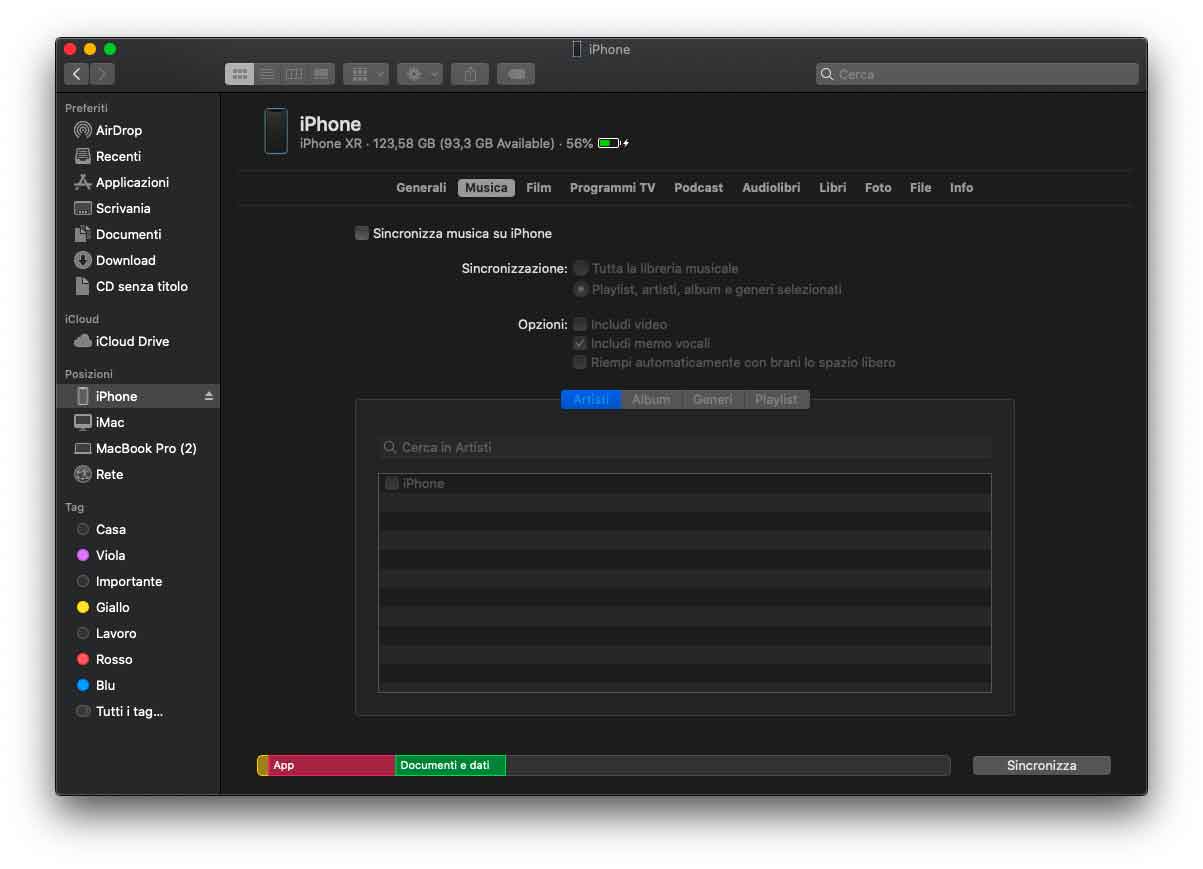This screenshot has height=869, width=1203.
Task: Open the Film tab
Action: coord(539,188)
